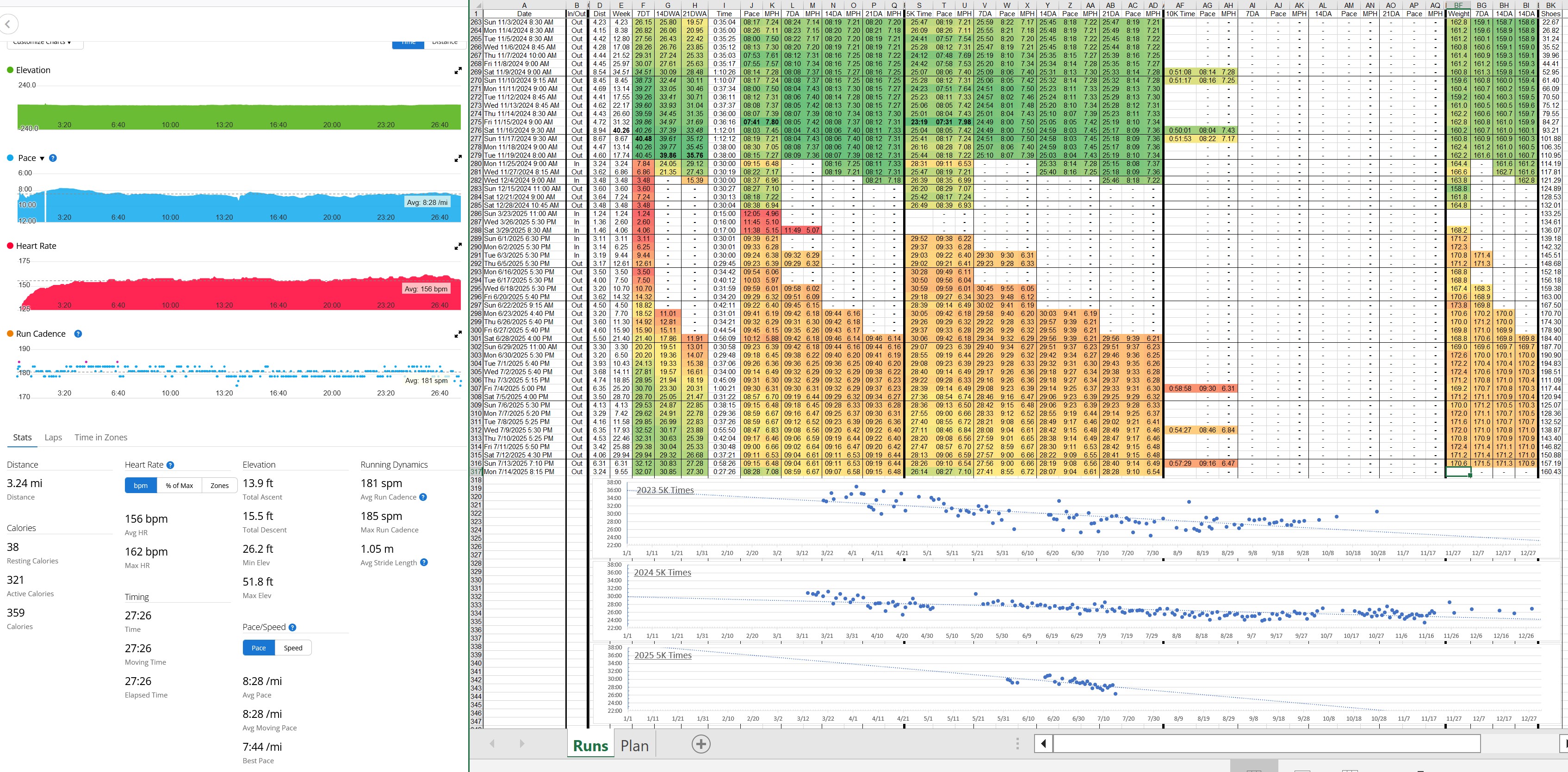The height and width of the screenshot is (772, 1568).
Task: Click the Avg: 156 bpm chart label
Action: coord(426,289)
